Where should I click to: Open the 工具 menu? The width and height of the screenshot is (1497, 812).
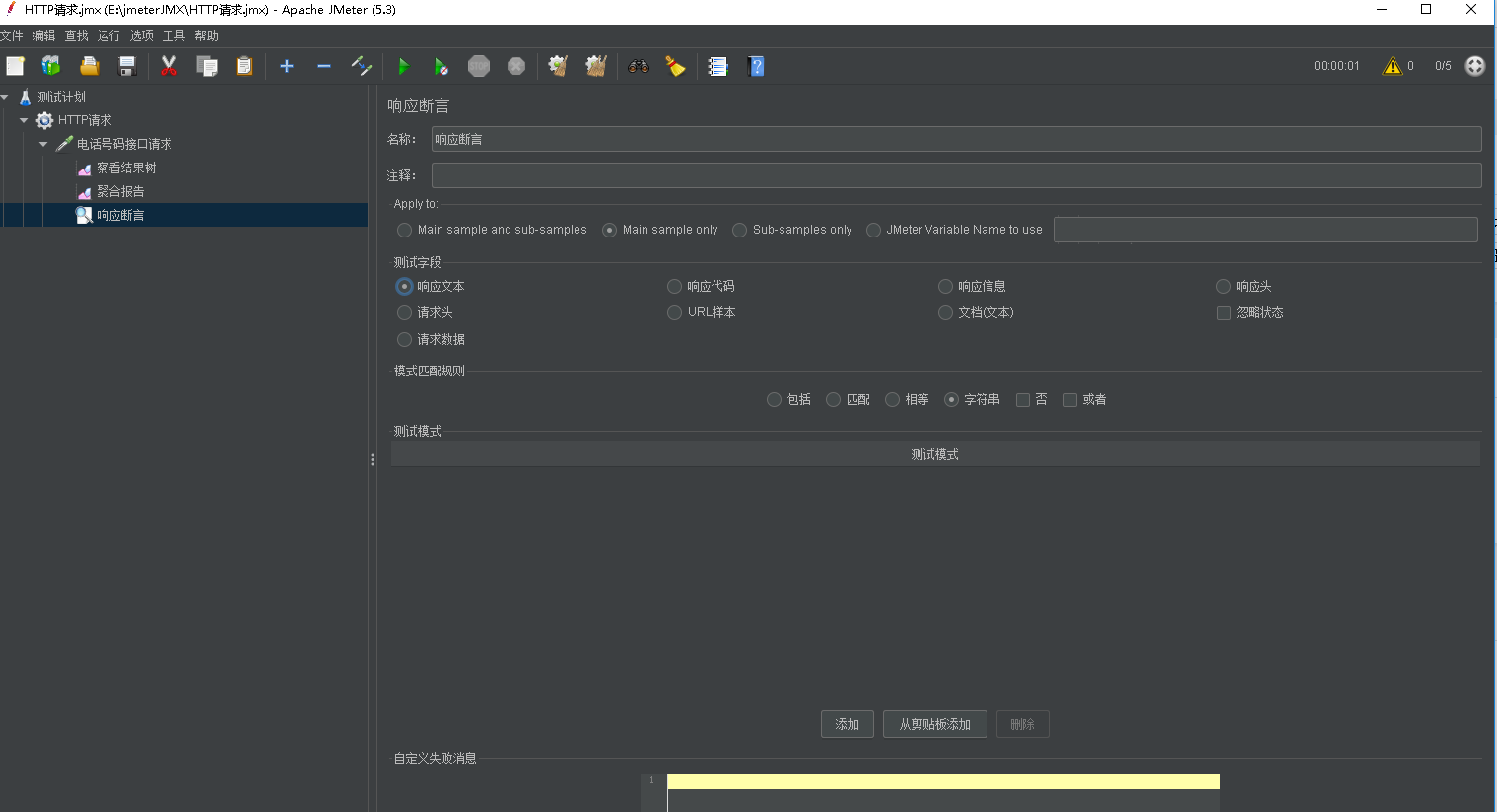pyautogui.click(x=173, y=35)
